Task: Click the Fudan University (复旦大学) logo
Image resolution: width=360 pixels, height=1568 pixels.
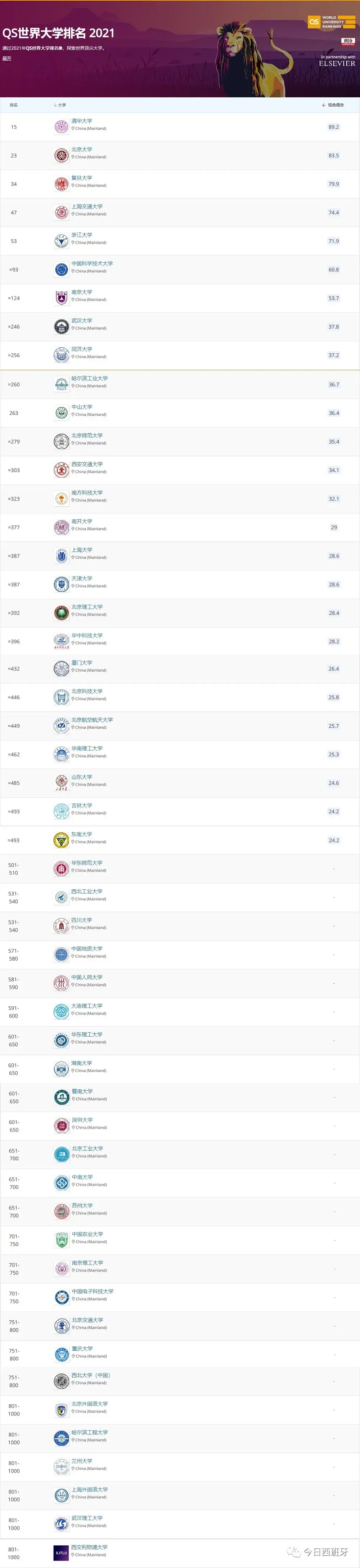Action: coord(62,184)
